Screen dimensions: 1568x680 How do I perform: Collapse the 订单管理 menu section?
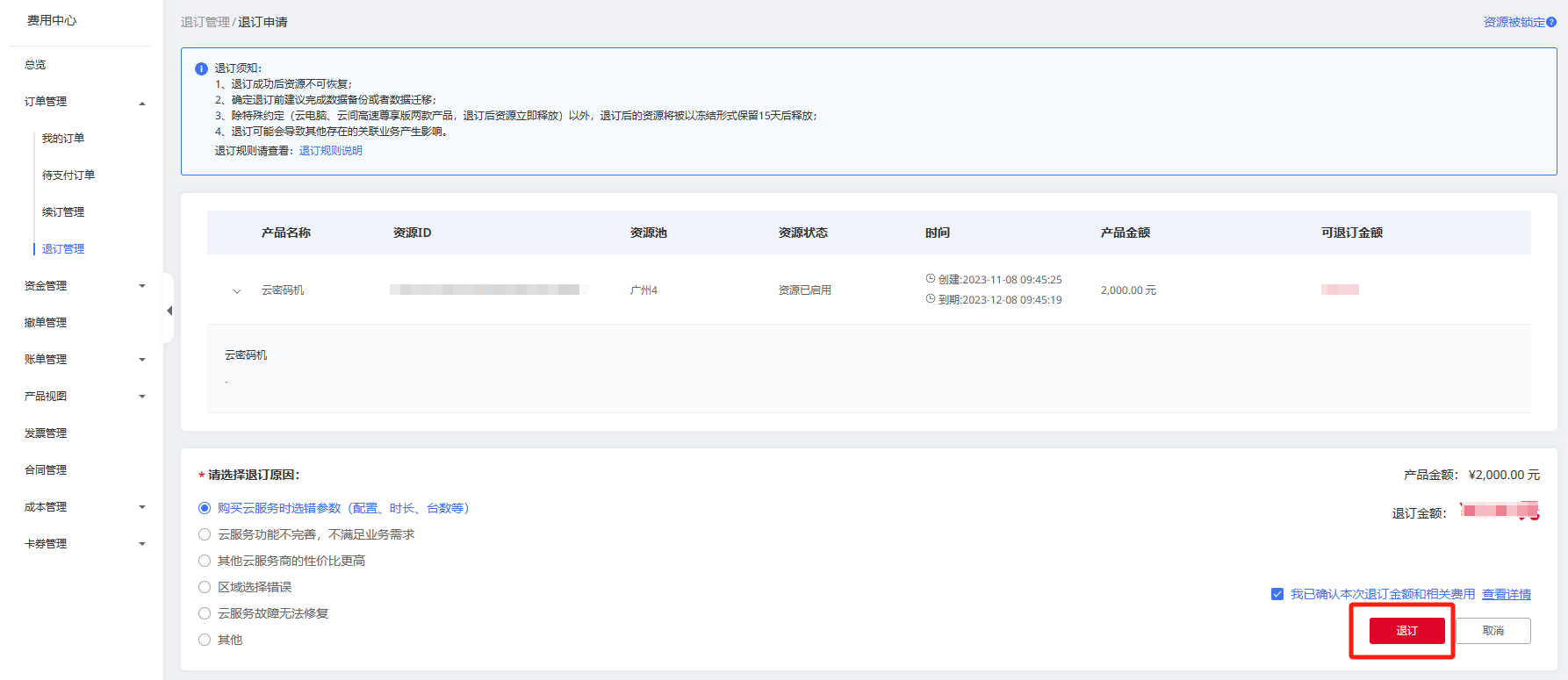coord(142,103)
